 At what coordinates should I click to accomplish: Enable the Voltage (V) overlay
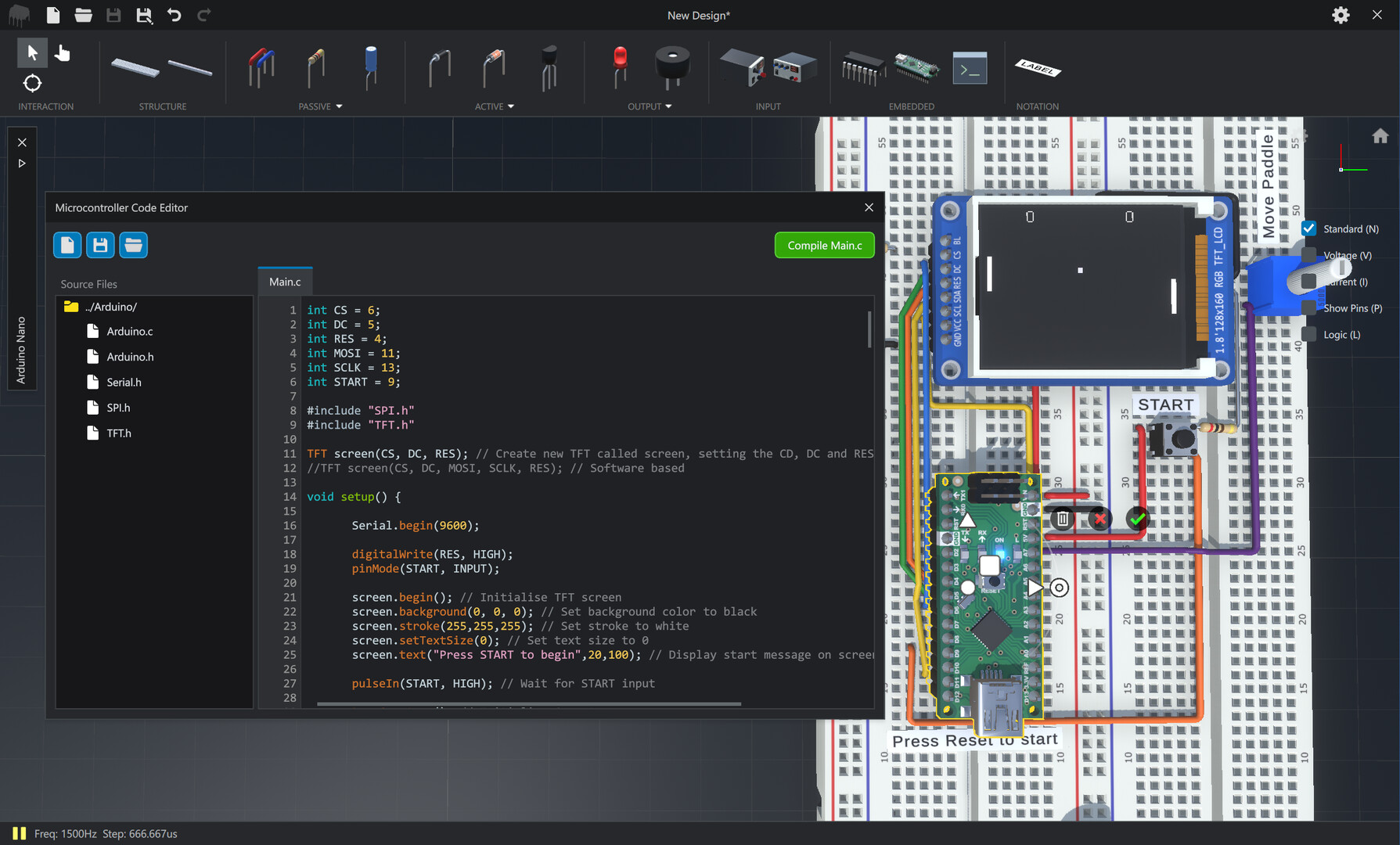point(1310,255)
